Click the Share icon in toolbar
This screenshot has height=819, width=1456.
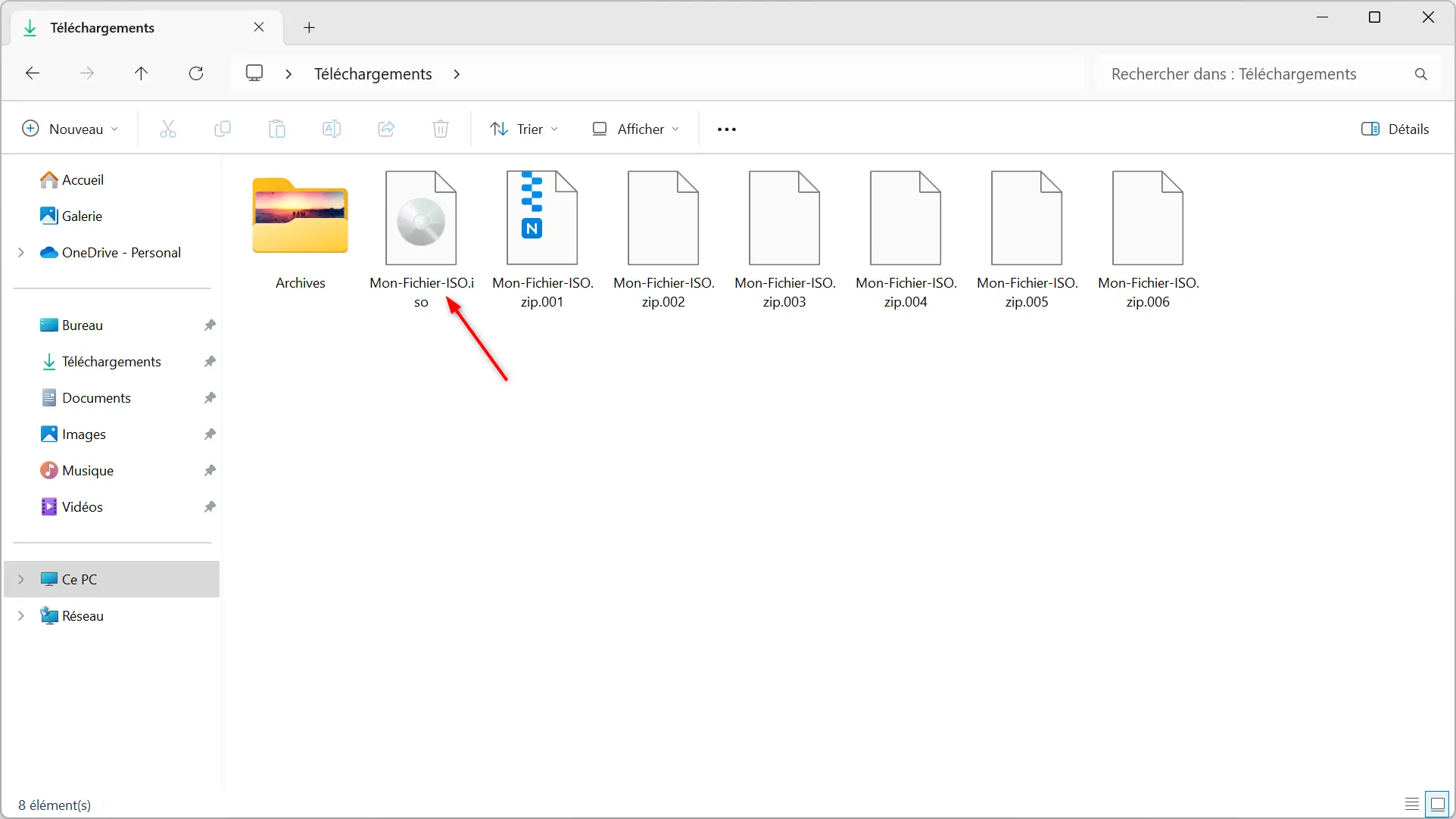coord(386,129)
